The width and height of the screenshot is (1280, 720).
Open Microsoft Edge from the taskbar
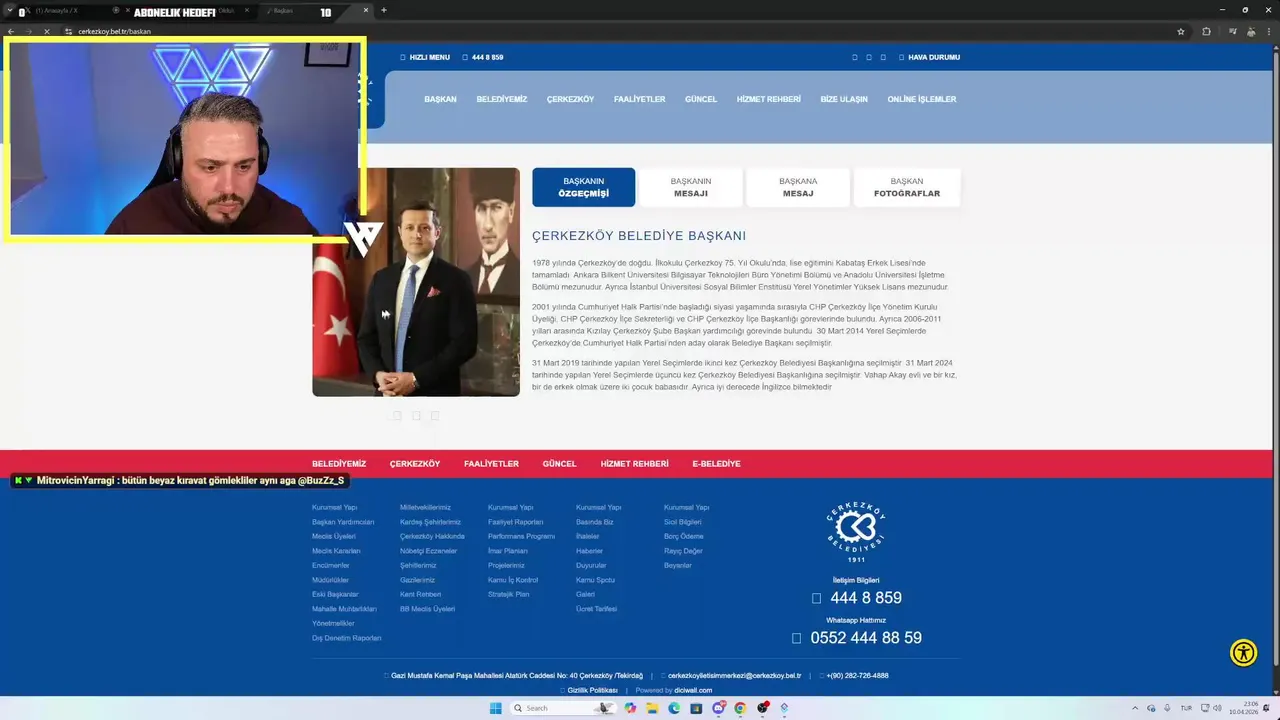[x=674, y=708]
